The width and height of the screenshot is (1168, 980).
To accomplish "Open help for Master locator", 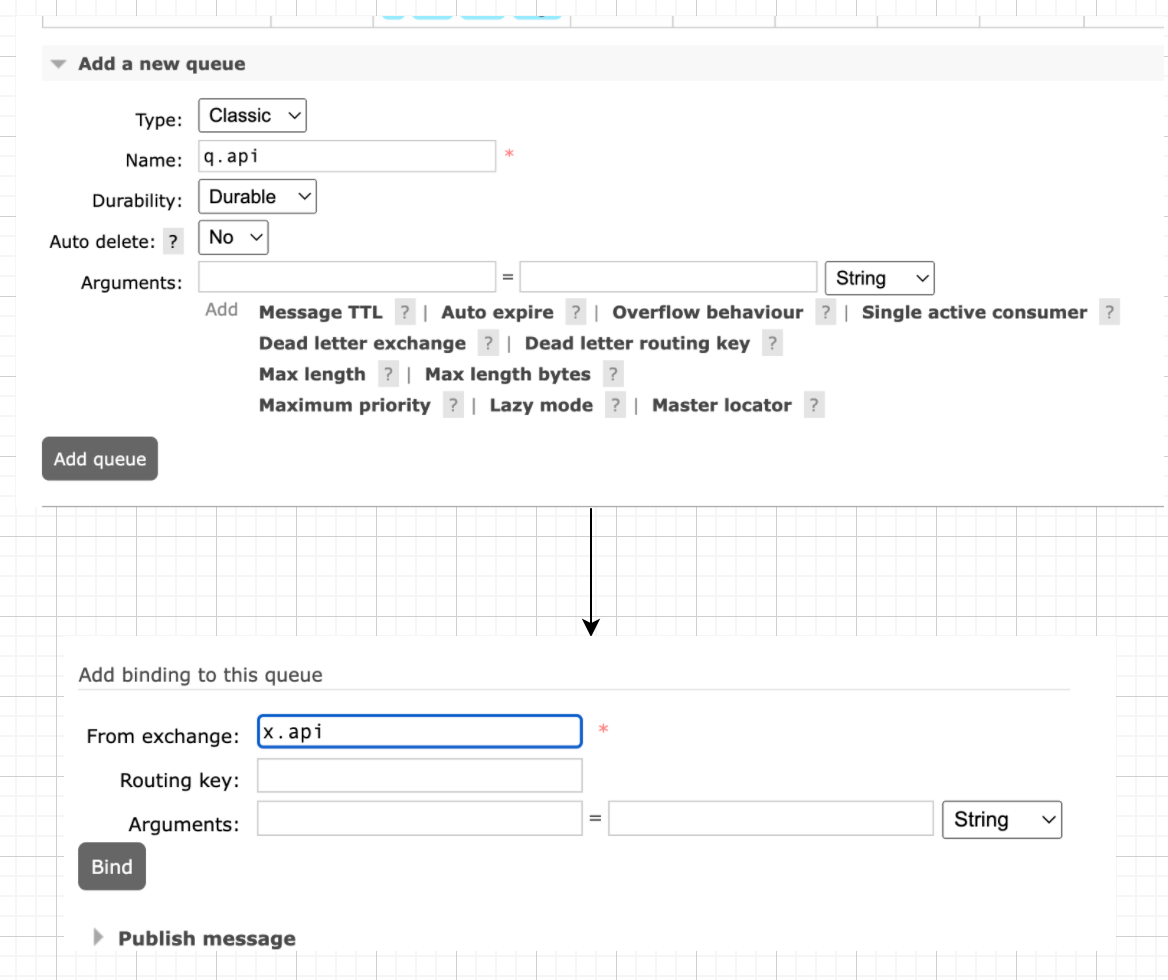I will pos(814,405).
